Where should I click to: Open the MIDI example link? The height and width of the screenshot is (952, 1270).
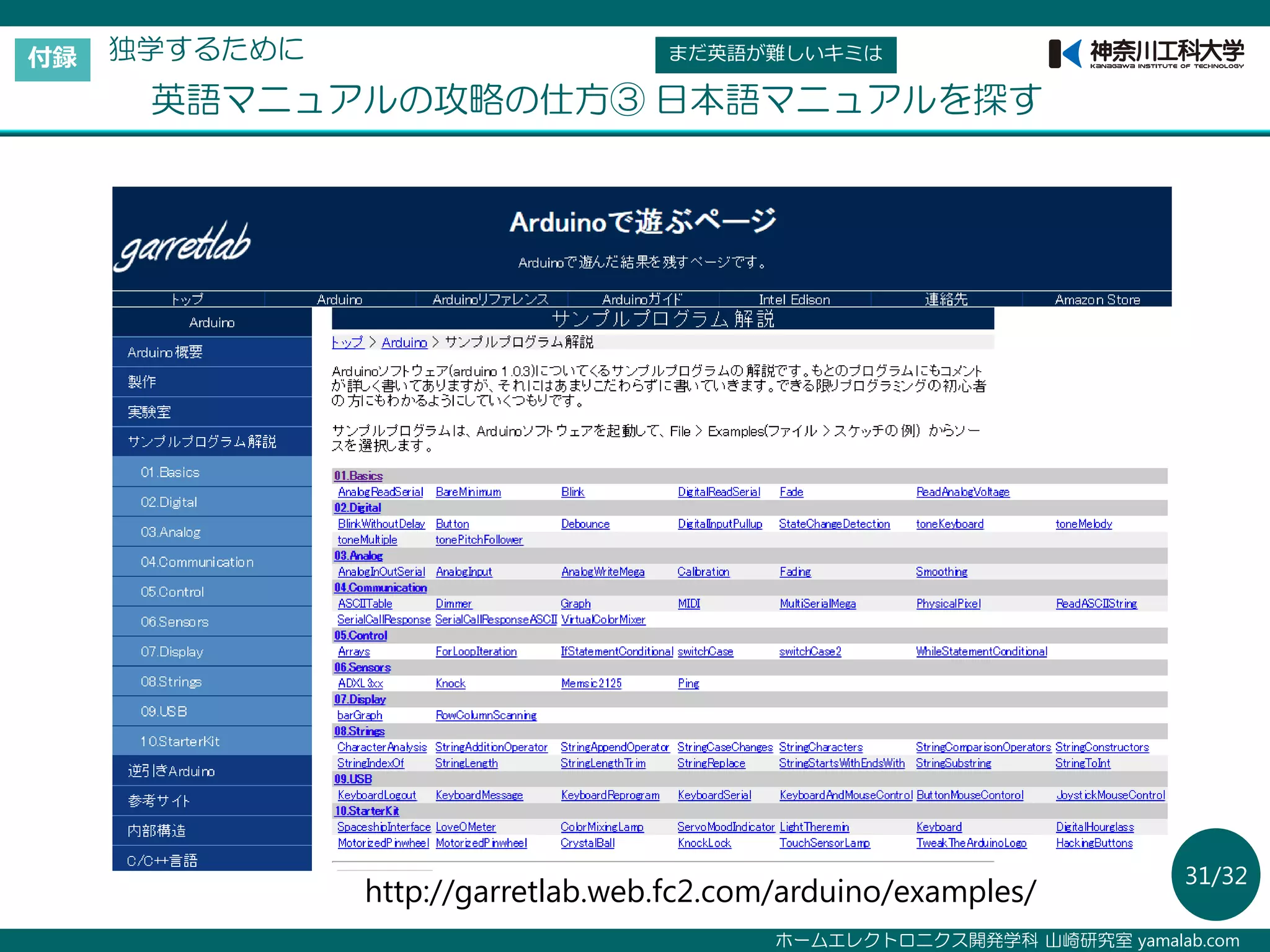[x=689, y=604]
